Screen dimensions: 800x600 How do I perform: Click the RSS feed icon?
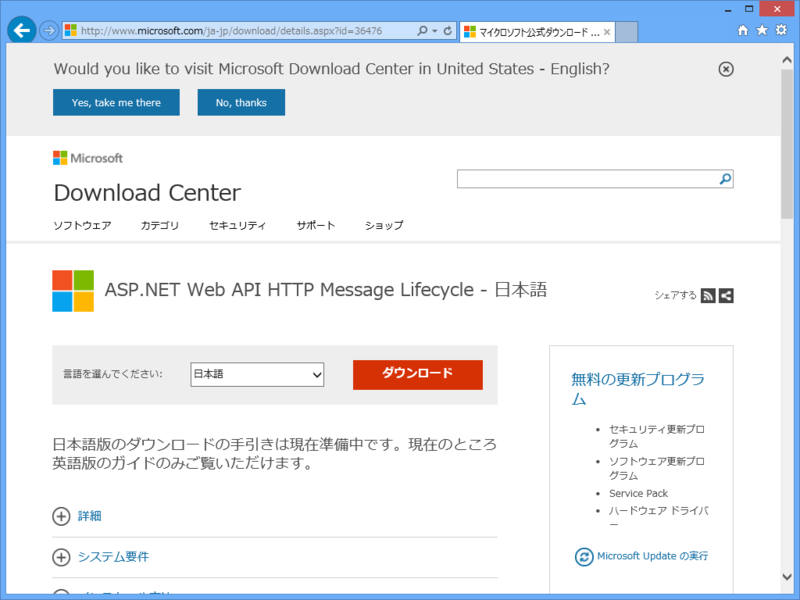(708, 295)
